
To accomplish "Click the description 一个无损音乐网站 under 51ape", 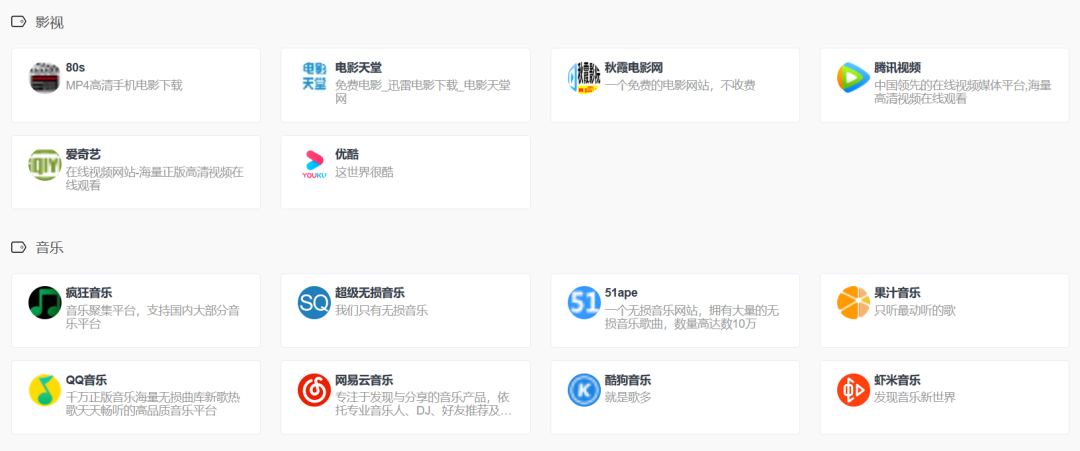I will (x=691, y=317).
